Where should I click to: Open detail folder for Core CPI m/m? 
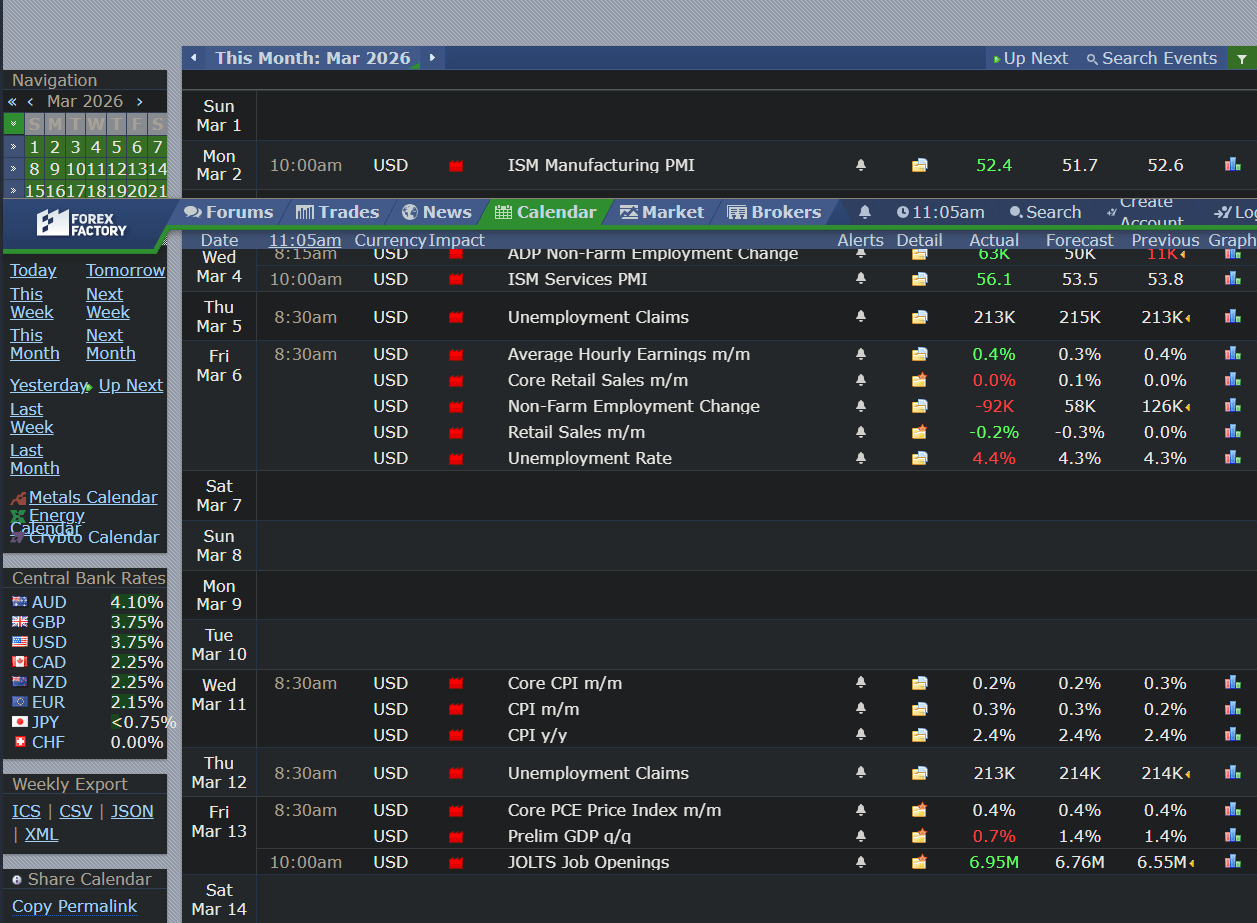pos(919,683)
